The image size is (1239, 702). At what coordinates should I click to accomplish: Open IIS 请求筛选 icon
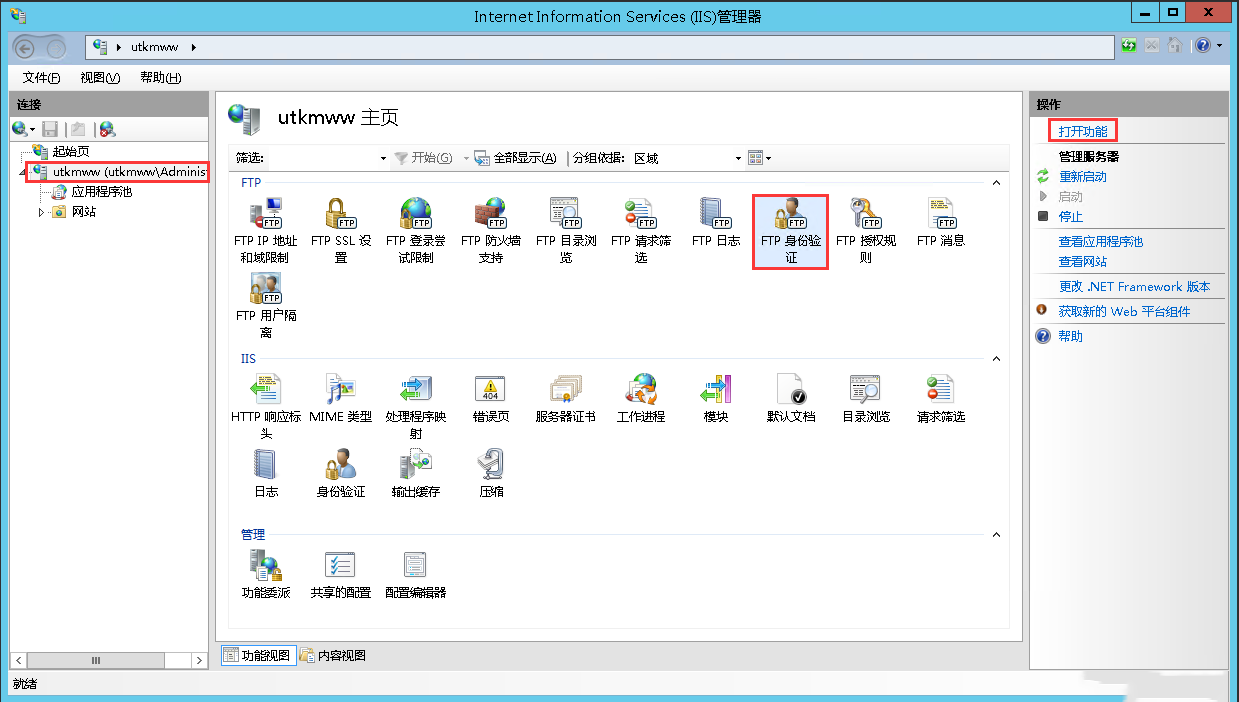click(x=941, y=398)
